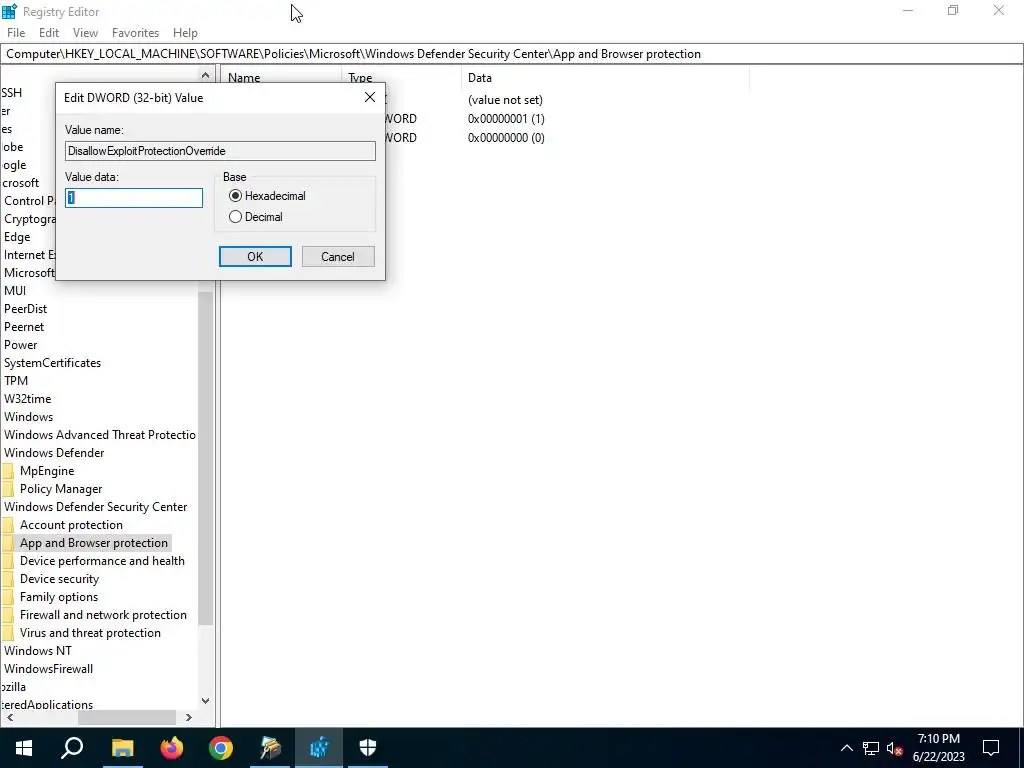
Task: Open the pencil-on-paper taskbar app icon
Action: pyautogui.click(x=270, y=748)
